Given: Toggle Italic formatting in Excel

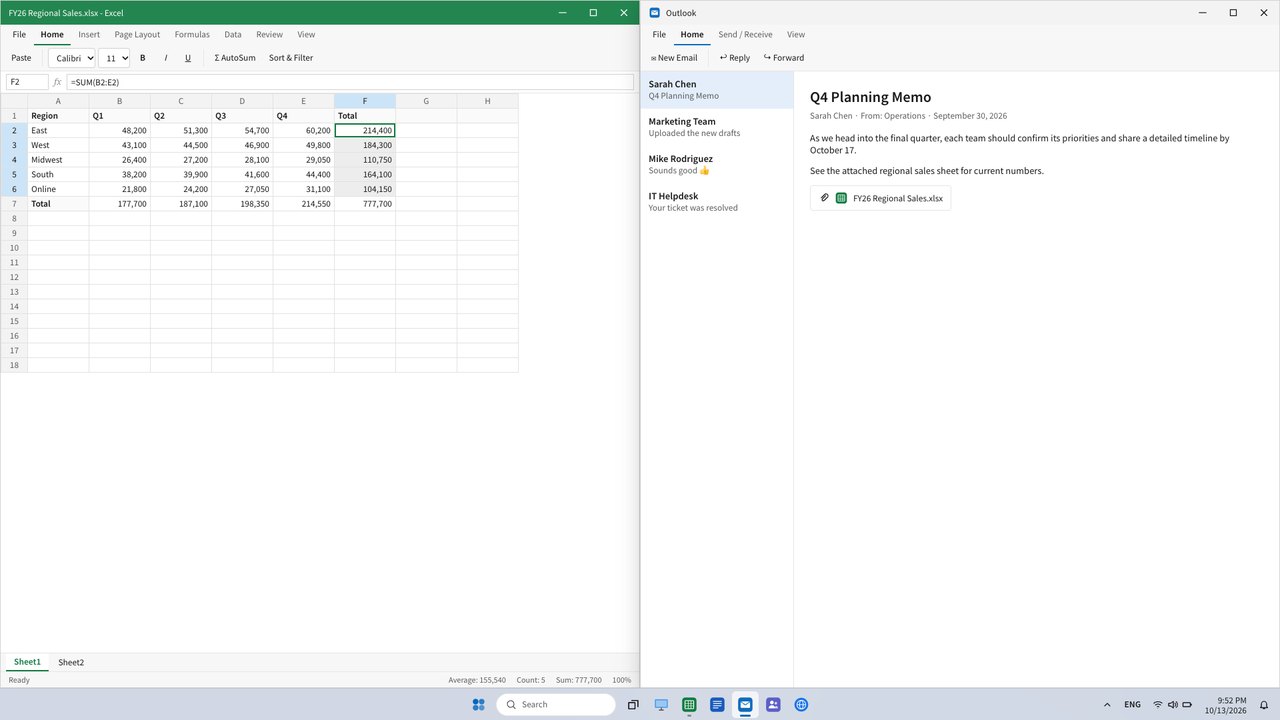Looking at the screenshot, I should tap(165, 58).
